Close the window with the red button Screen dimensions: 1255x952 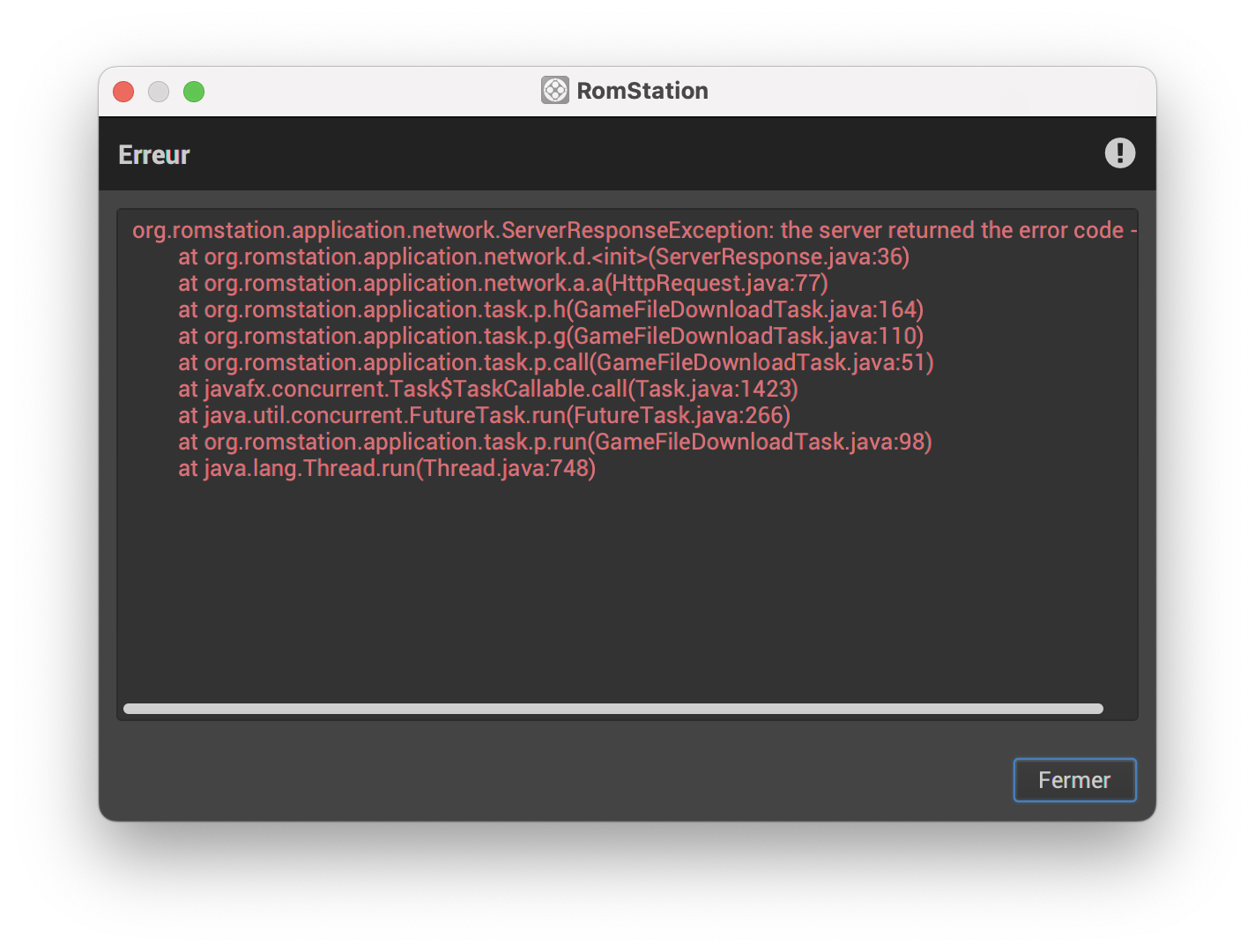click(x=123, y=92)
